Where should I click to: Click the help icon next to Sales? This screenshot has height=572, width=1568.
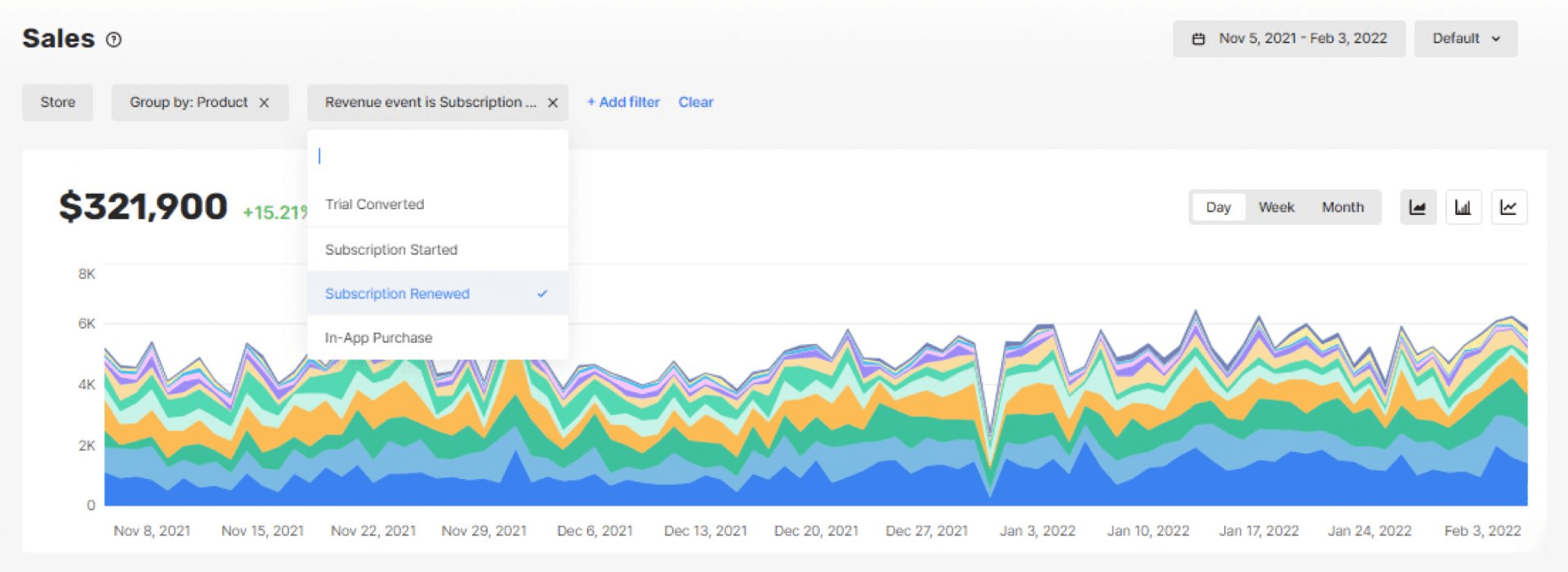(114, 39)
